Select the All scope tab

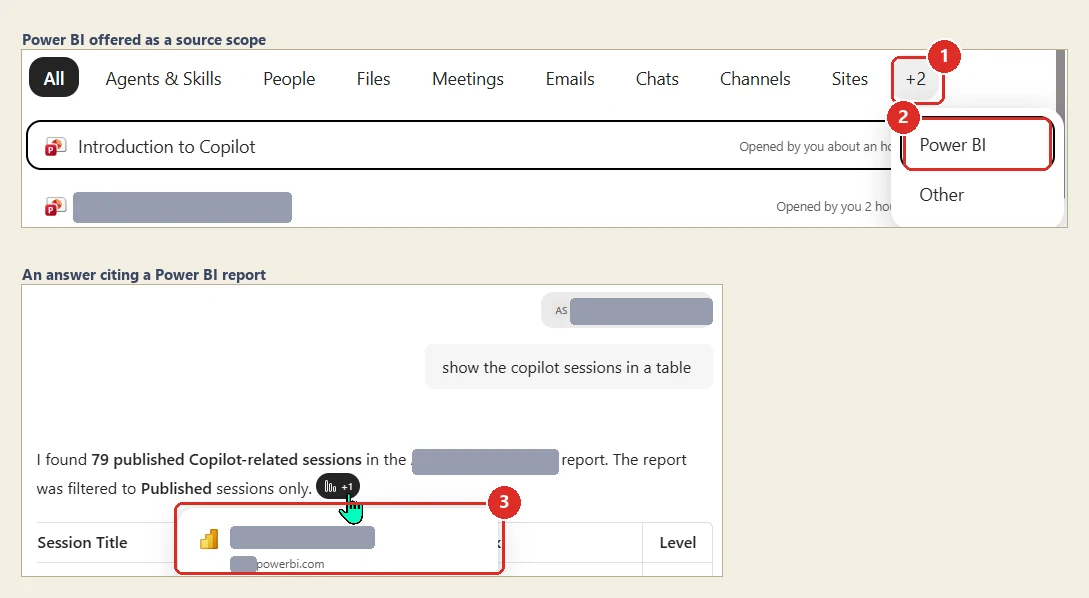(53, 78)
